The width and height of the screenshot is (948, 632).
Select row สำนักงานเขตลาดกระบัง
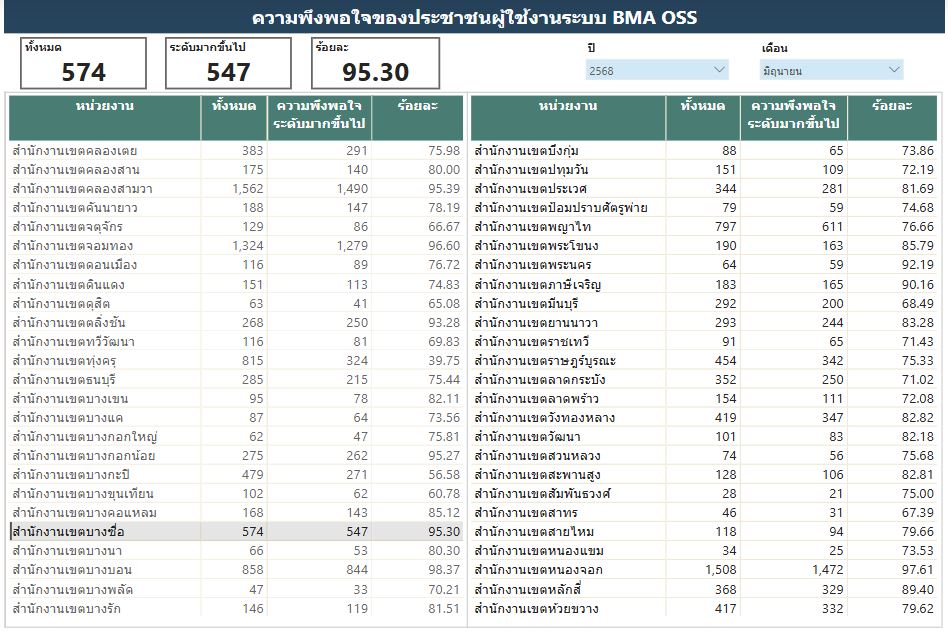click(x=704, y=380)
